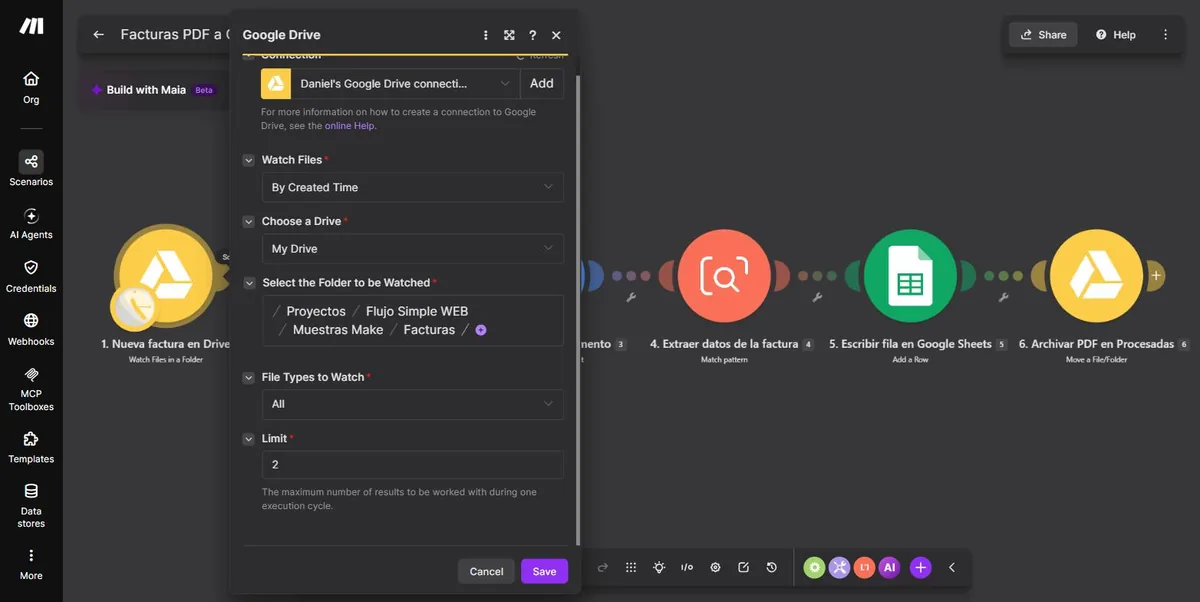The height and width of the screenshot is (602, 1200).
Task: Open the schedule clock on trigger module
Action: (x=133, y=308)
